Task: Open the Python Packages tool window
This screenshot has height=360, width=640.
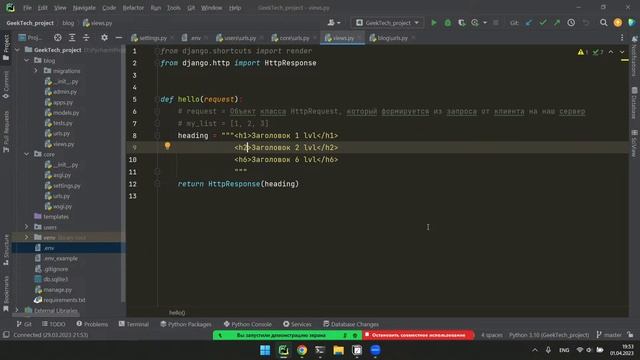Action: (186, 324)
